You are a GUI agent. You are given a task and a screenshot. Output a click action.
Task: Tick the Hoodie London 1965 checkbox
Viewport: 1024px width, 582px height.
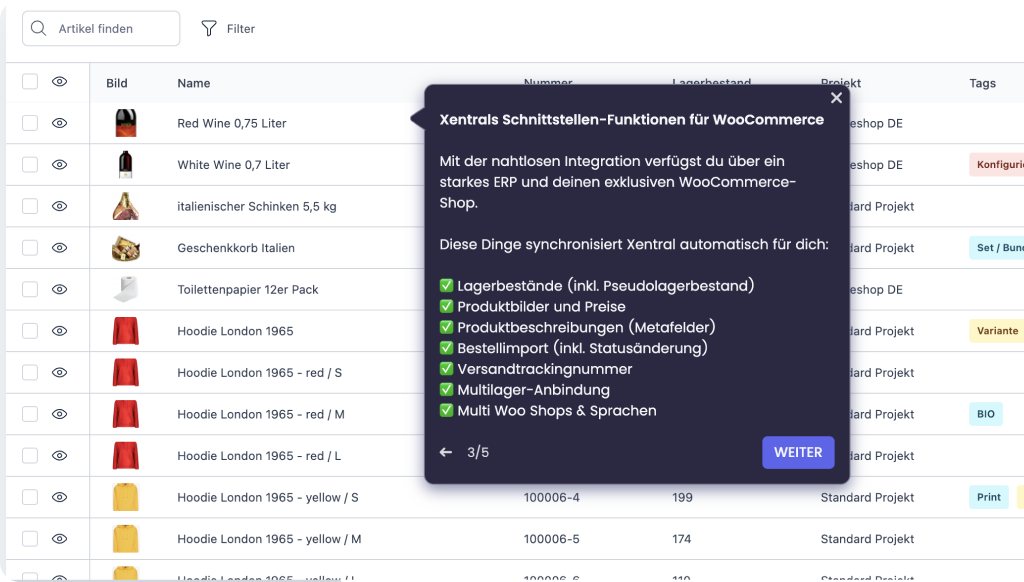30,331
